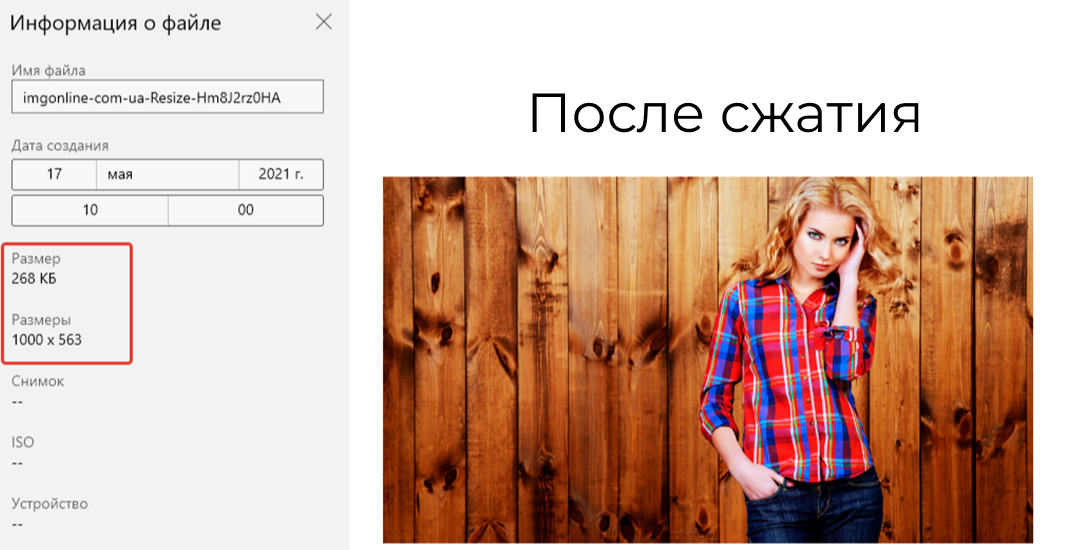1067x550 pixels.
Task: Click the ISO label
Action: tap(23, 442)
